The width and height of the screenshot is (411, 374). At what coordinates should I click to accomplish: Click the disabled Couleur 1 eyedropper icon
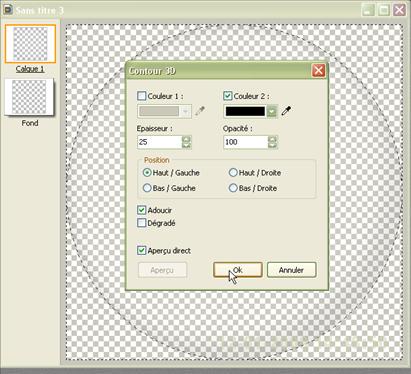(x=200, y=111)
